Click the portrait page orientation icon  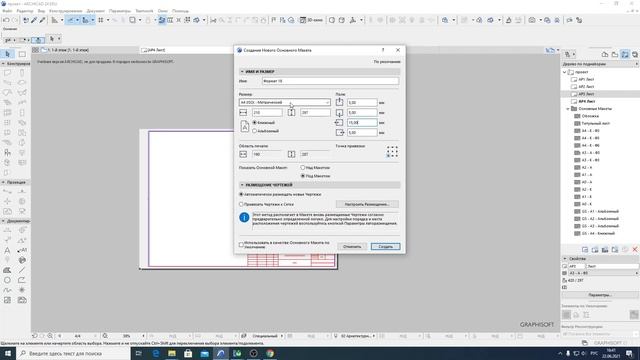point(244,127)
